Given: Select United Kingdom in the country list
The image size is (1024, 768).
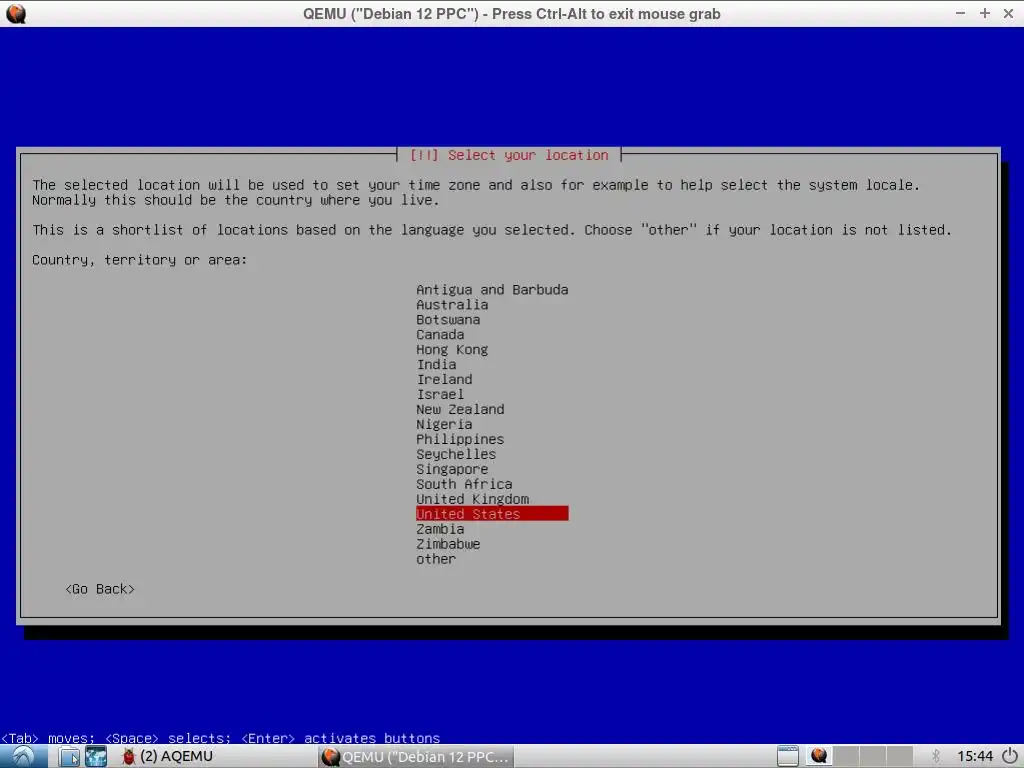Looking at the screenshot, I should (472, 500).
